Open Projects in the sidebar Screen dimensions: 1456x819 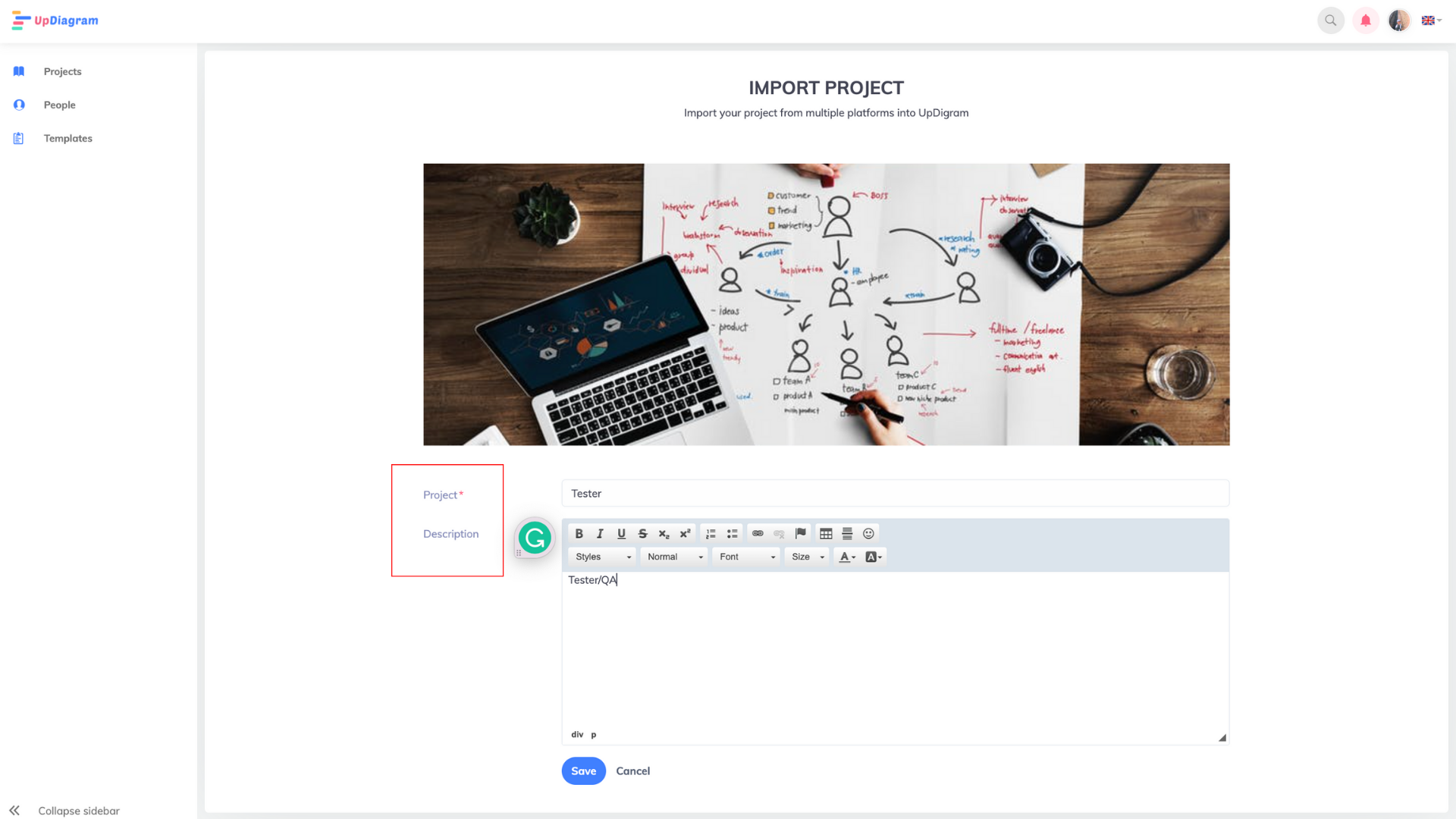click(62, 71)
